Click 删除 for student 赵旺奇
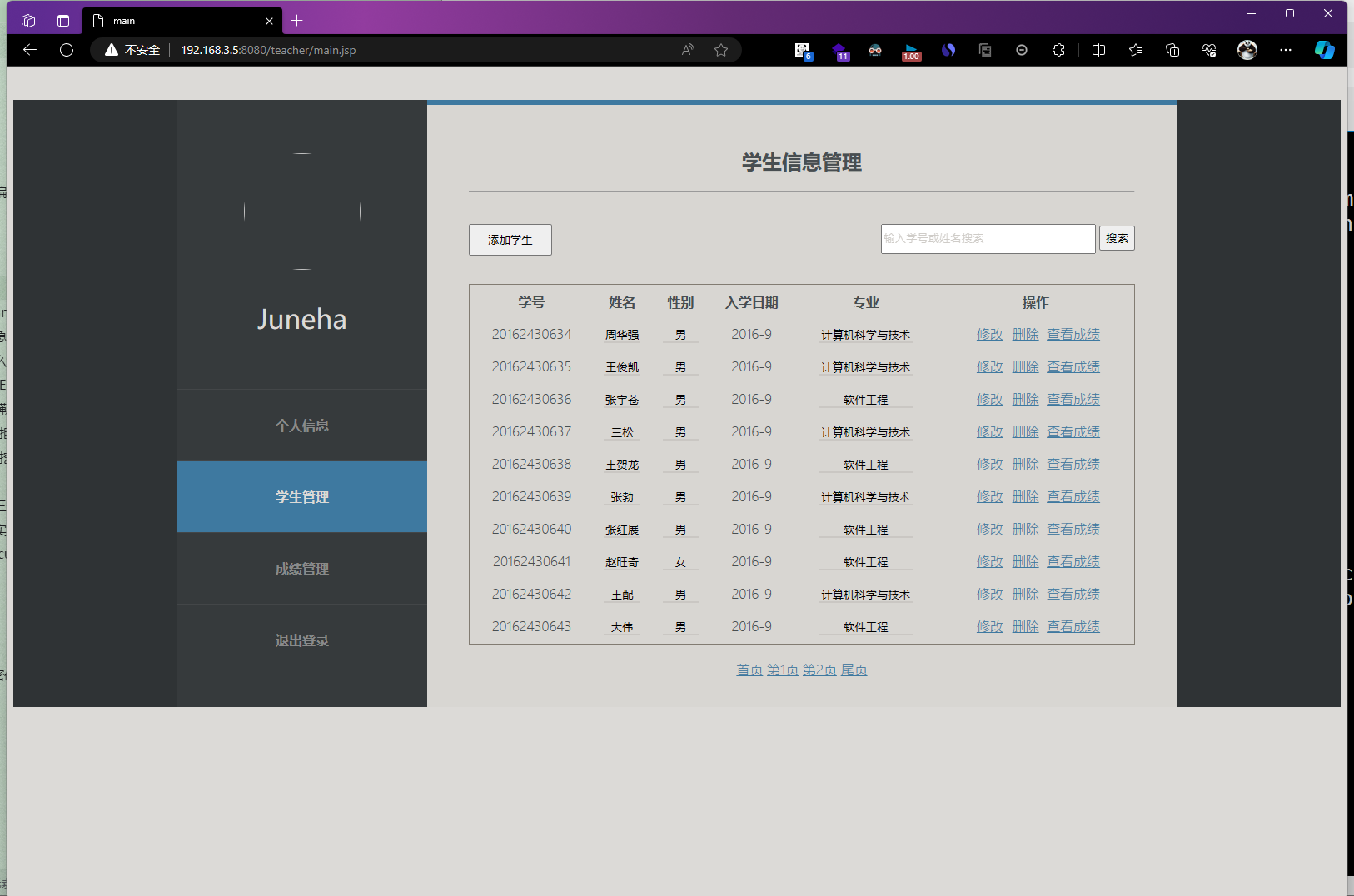The width and height of the screenshot is (1354, 896). [1026, 562]
